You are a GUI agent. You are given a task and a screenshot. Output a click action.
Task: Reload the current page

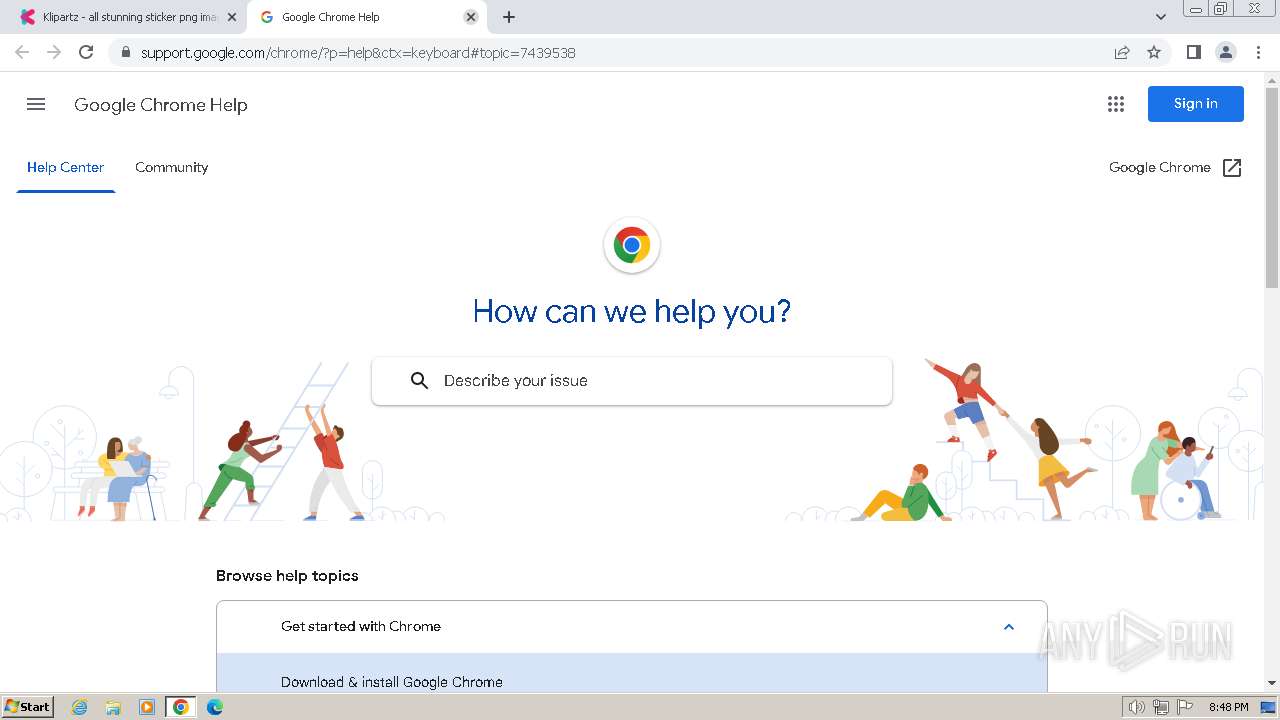86,53
